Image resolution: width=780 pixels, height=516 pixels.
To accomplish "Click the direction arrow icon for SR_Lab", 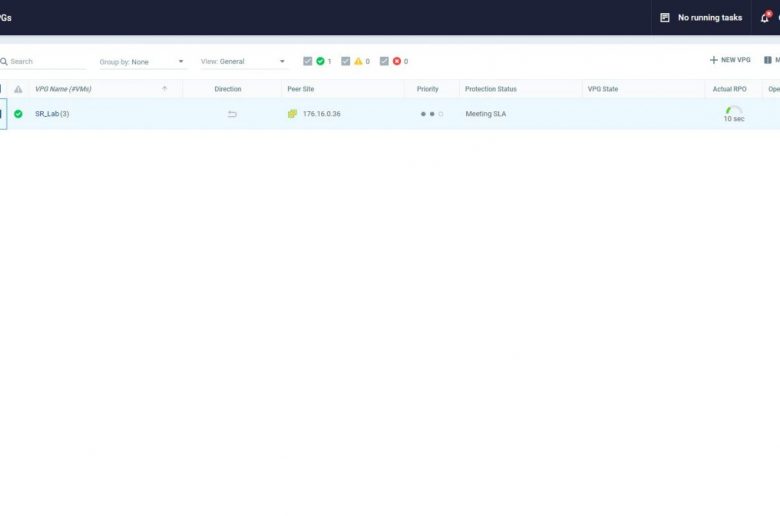I will click(232, 114).
